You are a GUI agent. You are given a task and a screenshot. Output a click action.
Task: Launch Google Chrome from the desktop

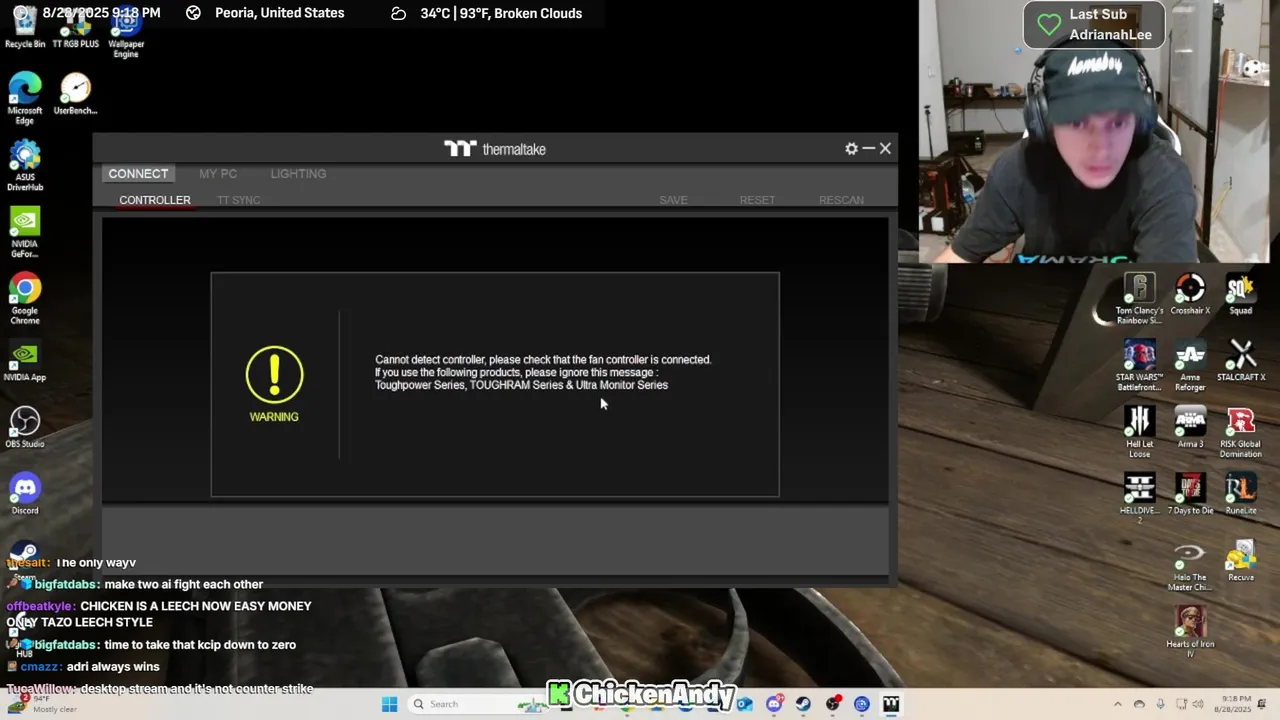[x=25, y=298]
